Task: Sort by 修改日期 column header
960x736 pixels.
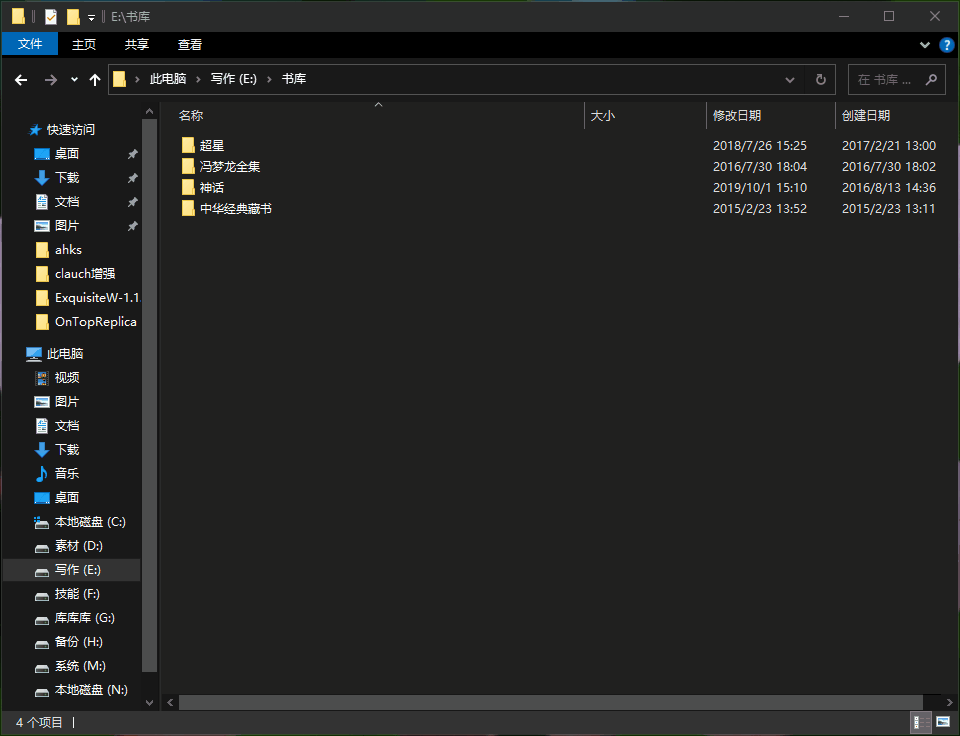Action: [737, 116]
